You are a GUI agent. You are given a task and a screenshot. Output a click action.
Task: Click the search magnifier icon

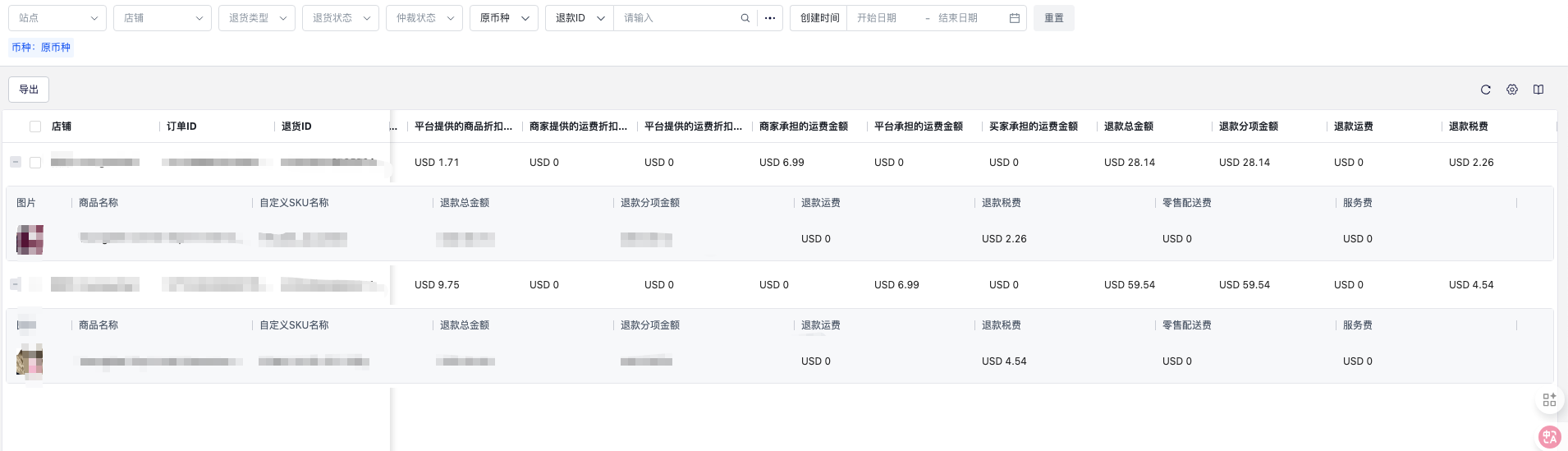tap(745, 18)
